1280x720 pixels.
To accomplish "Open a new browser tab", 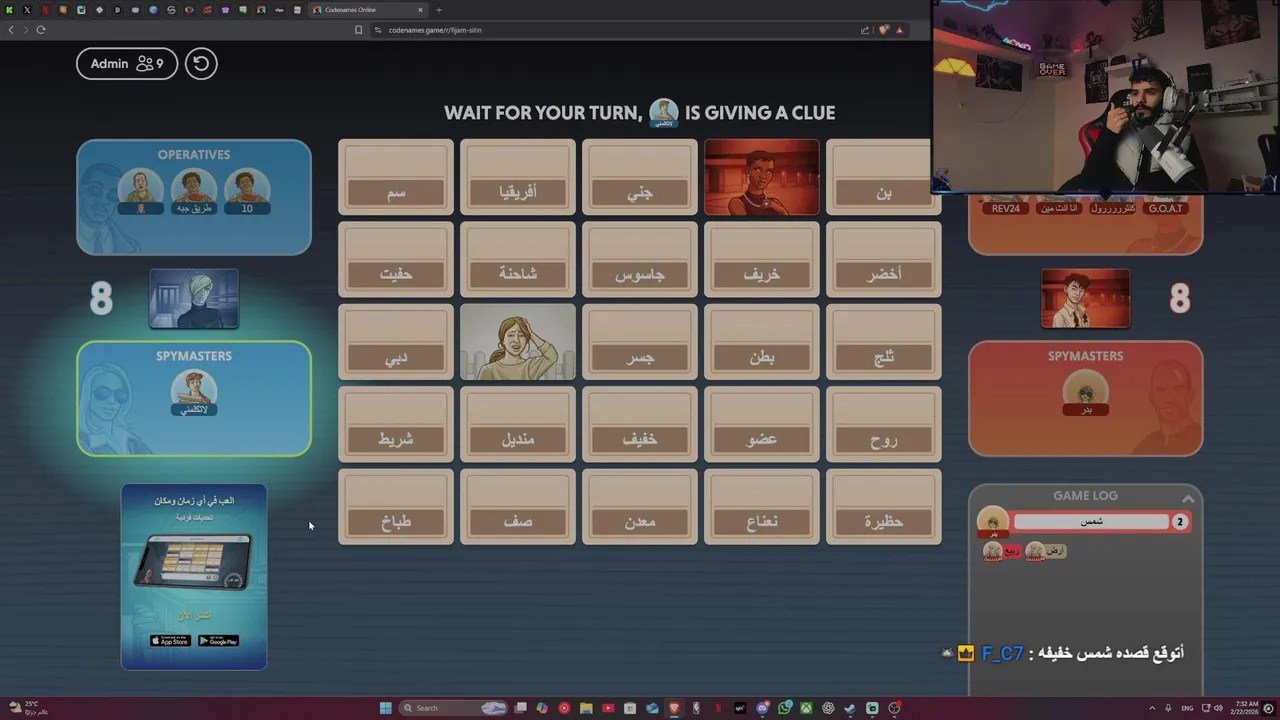I will click(439, 10).
